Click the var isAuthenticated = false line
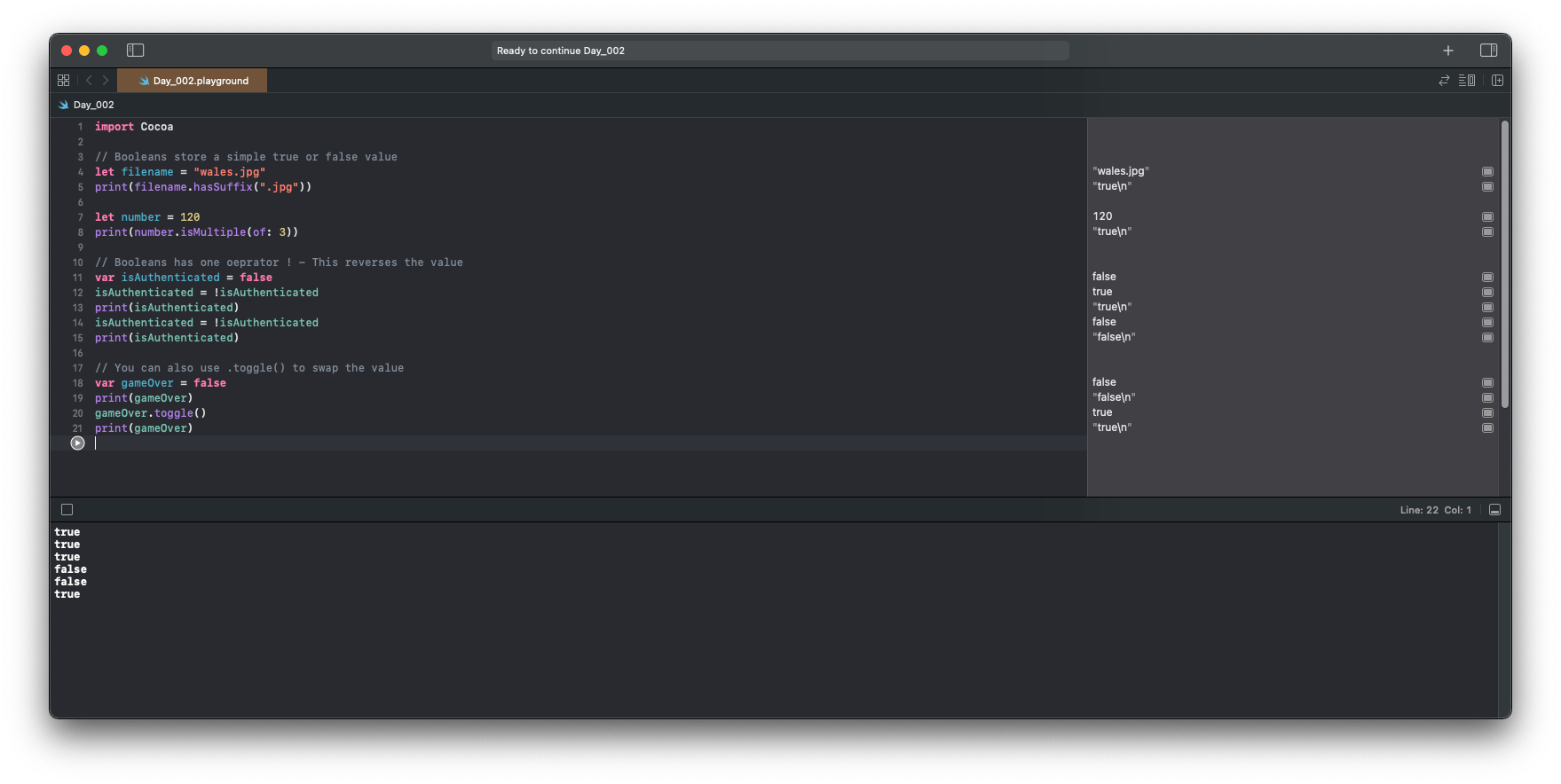Image resolution: width=1561 pixels, height=784 pixels. [x=184, y=278]
